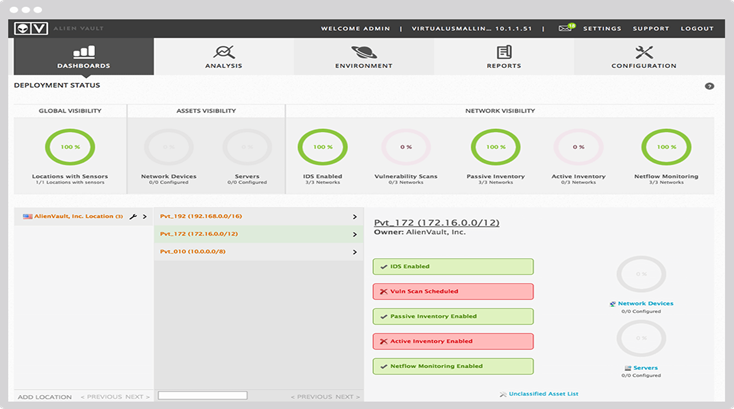
Task: Open the Reports tab
Action: [504, 57]
